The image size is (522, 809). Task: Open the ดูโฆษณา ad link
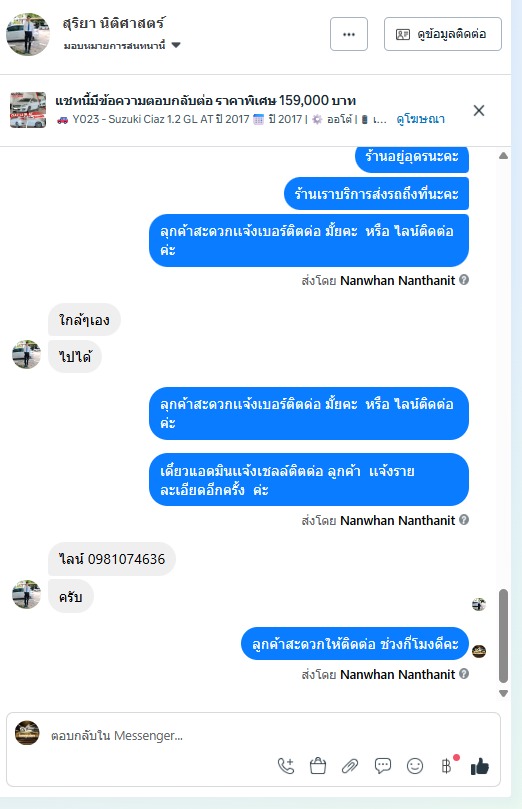point(420,119)
